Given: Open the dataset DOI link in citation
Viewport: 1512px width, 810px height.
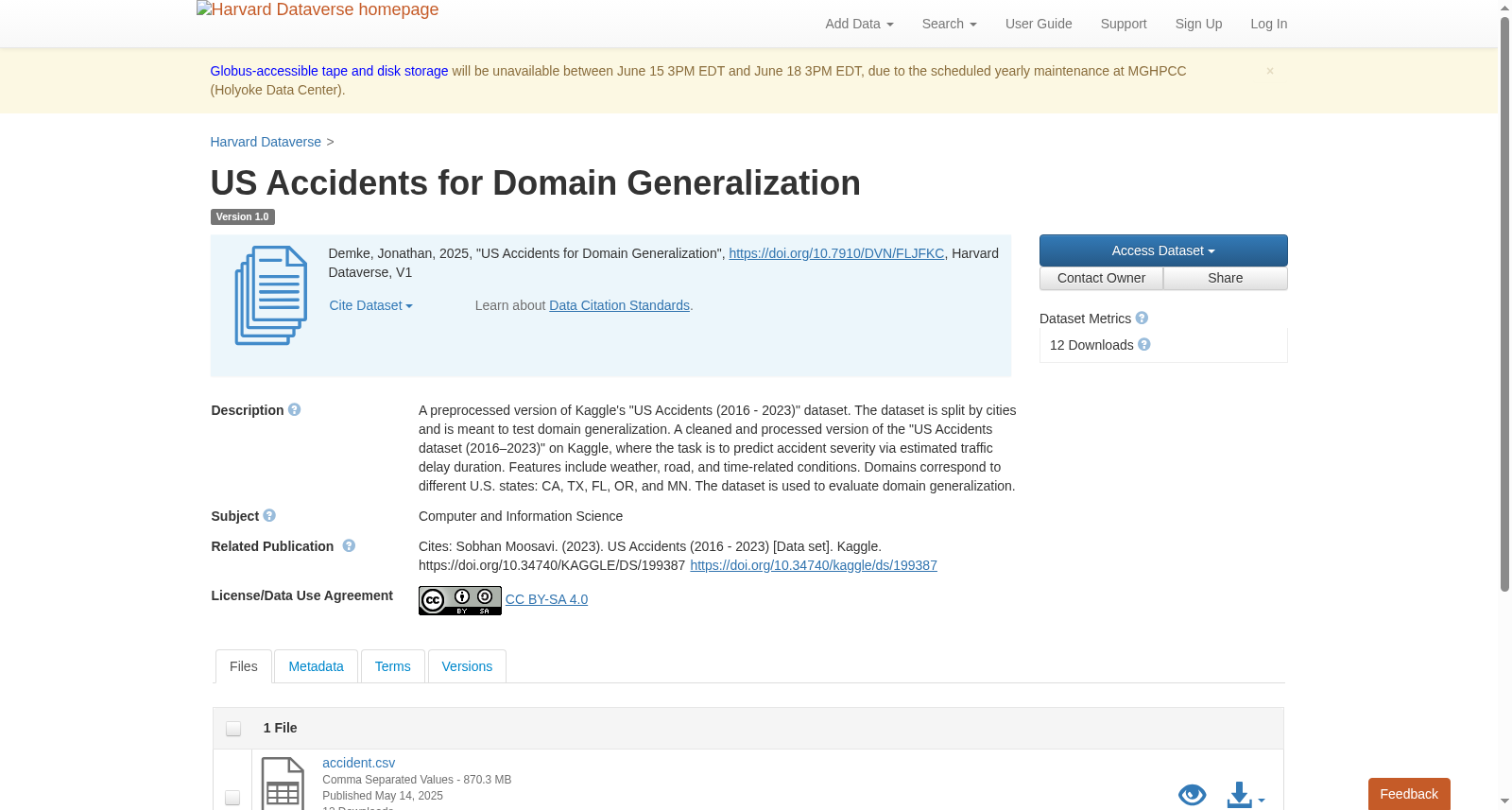Looking at the screenshot, I should (x=836, y=253).
